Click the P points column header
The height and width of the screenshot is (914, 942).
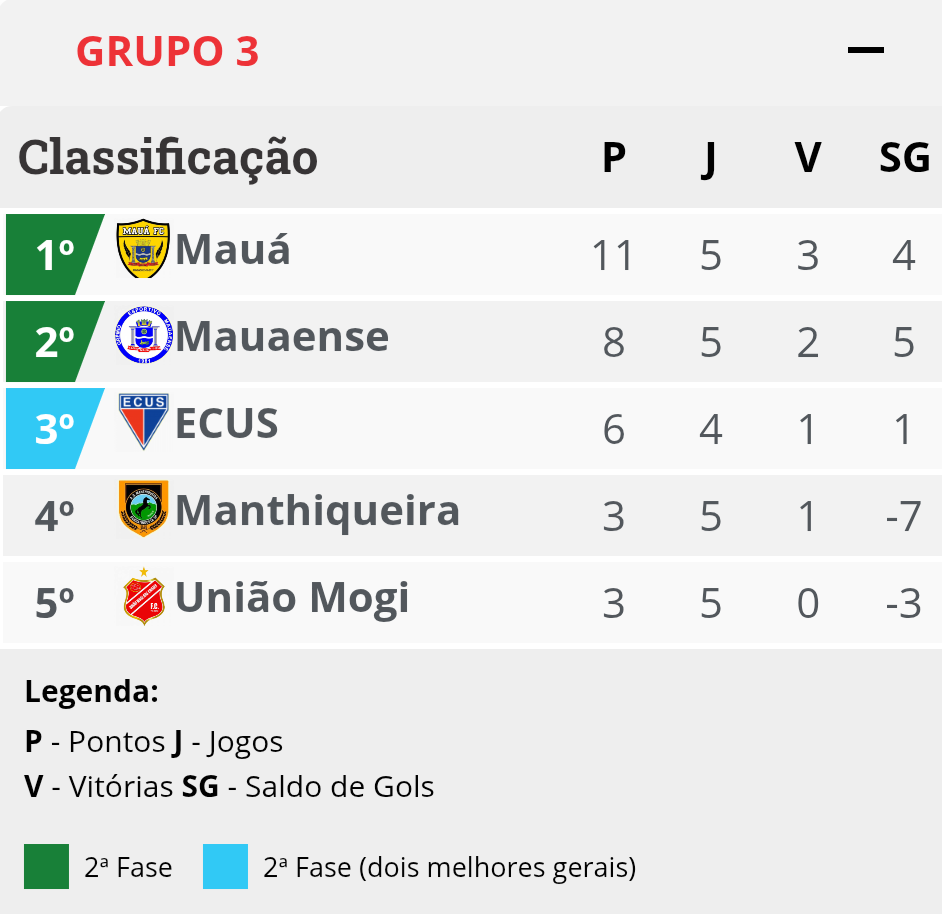coord(614,157)
